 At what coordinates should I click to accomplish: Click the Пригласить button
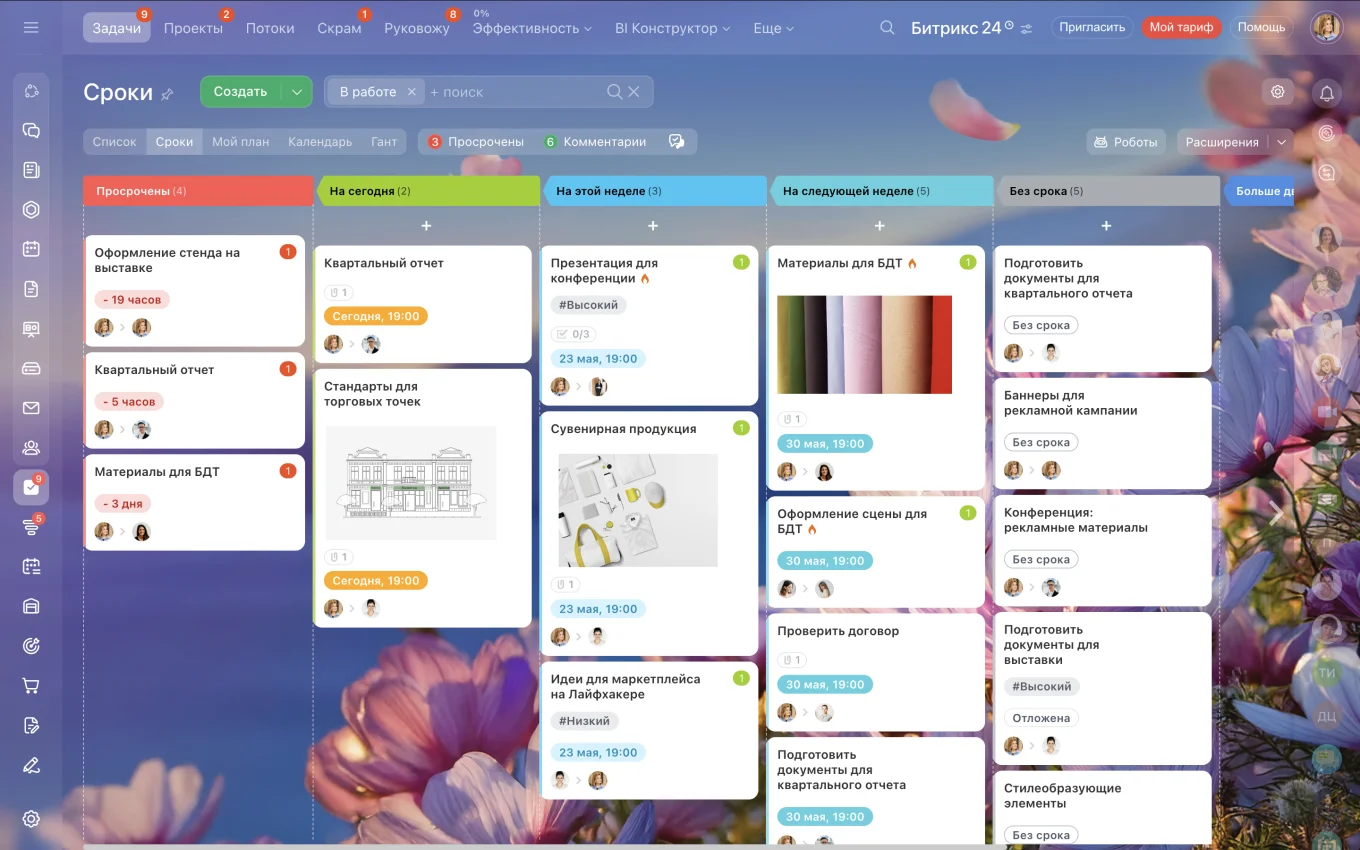point(1093,28)
